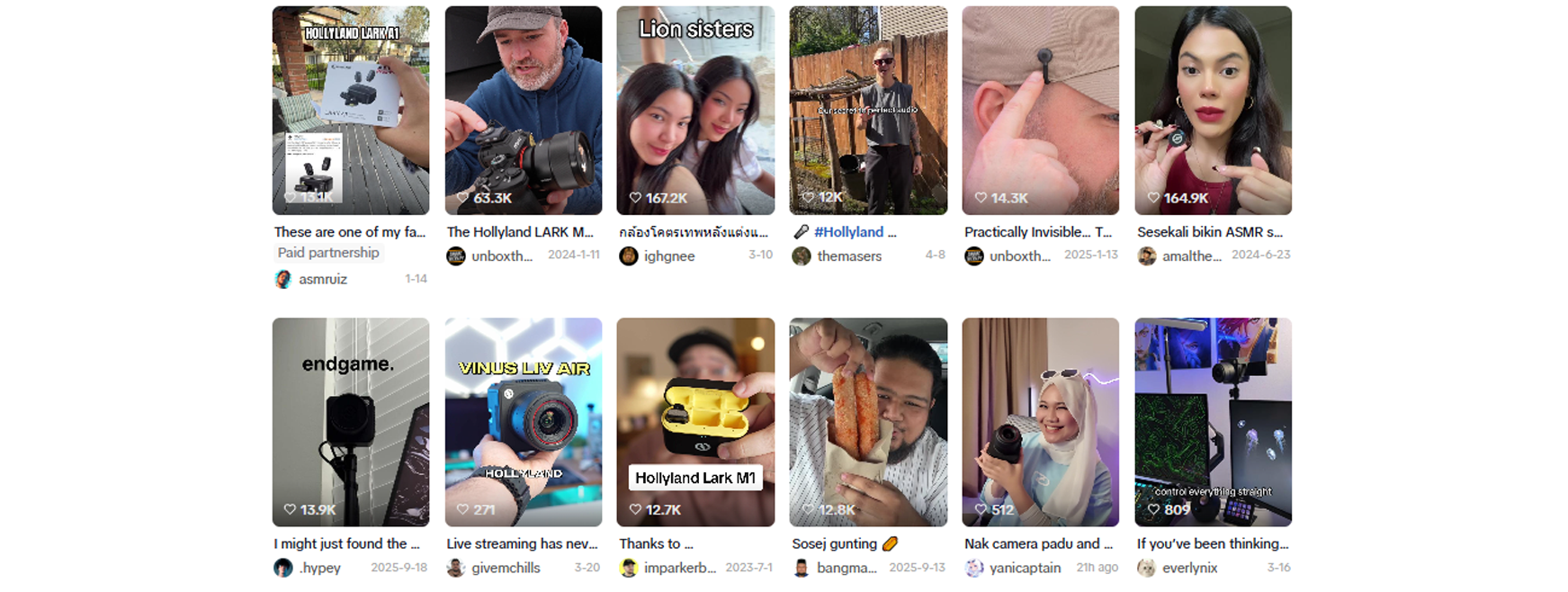Click heart icon showing 63.3K likes
This screenshot has width=1568, height=592.
tap(462, 198)
